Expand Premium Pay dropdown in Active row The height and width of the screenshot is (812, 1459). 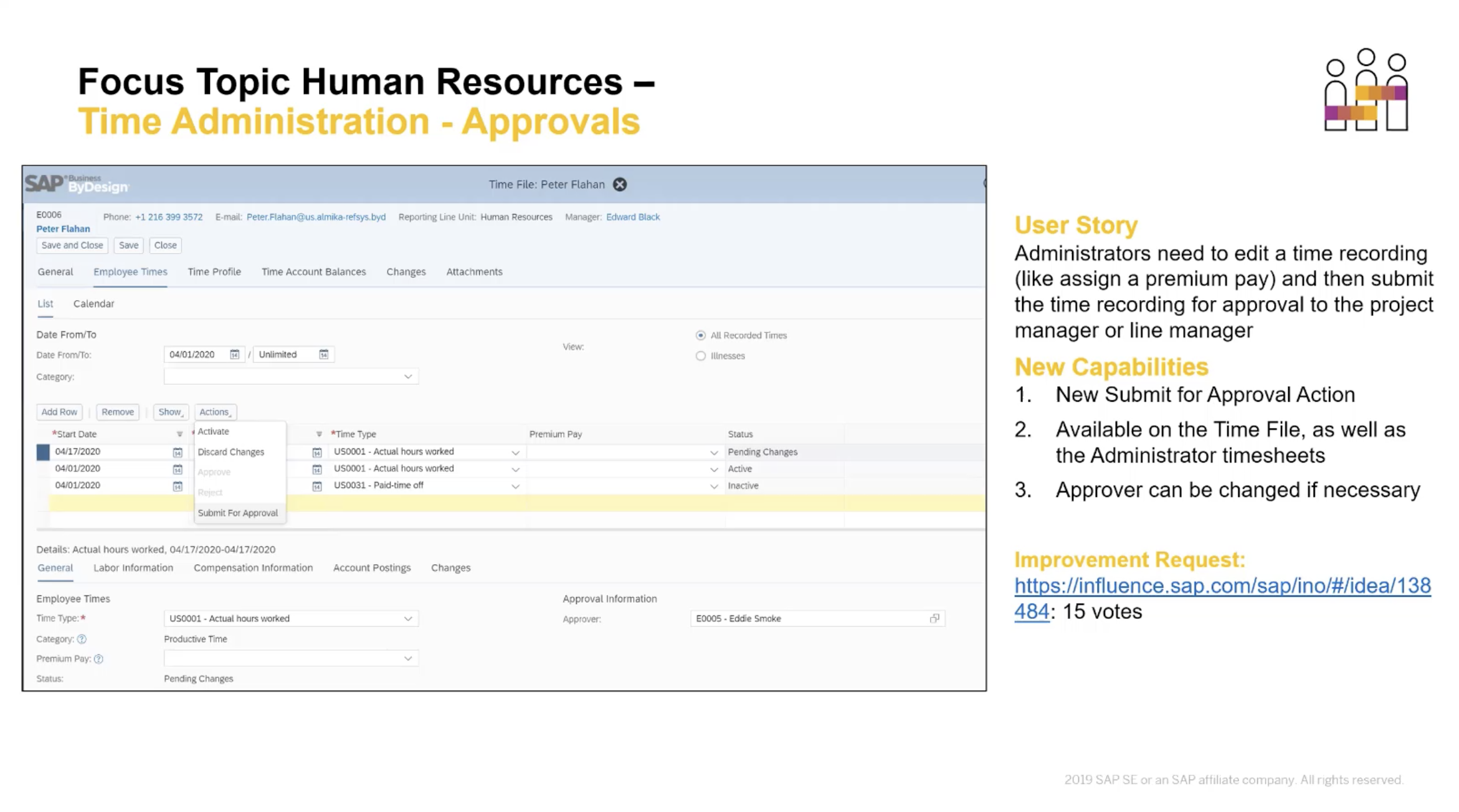714,469
